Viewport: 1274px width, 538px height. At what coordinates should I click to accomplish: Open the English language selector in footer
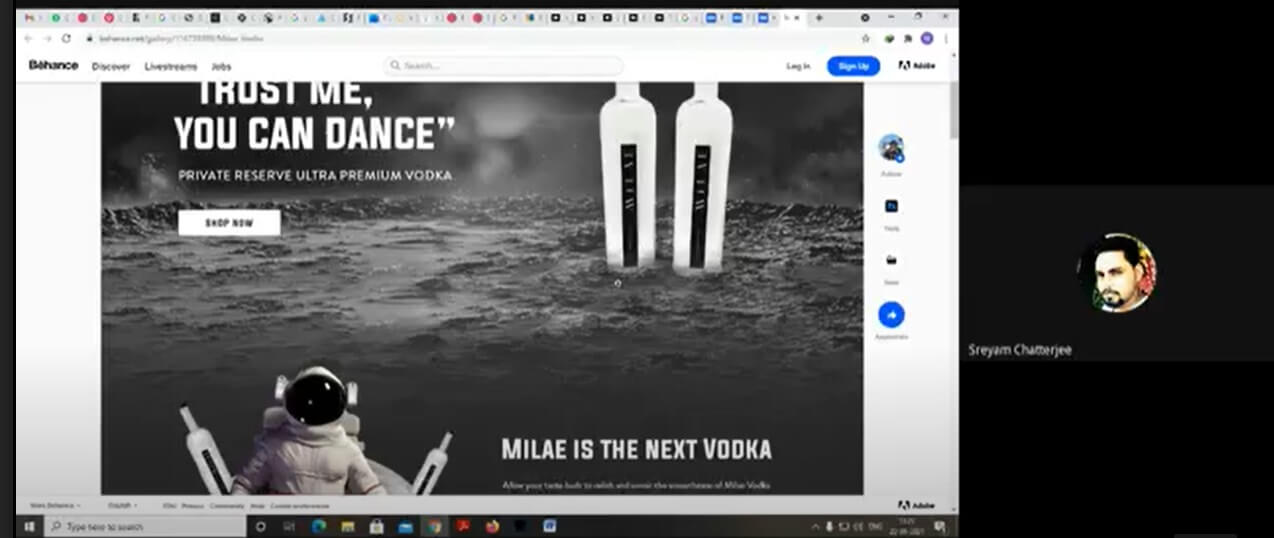point(122,506)
